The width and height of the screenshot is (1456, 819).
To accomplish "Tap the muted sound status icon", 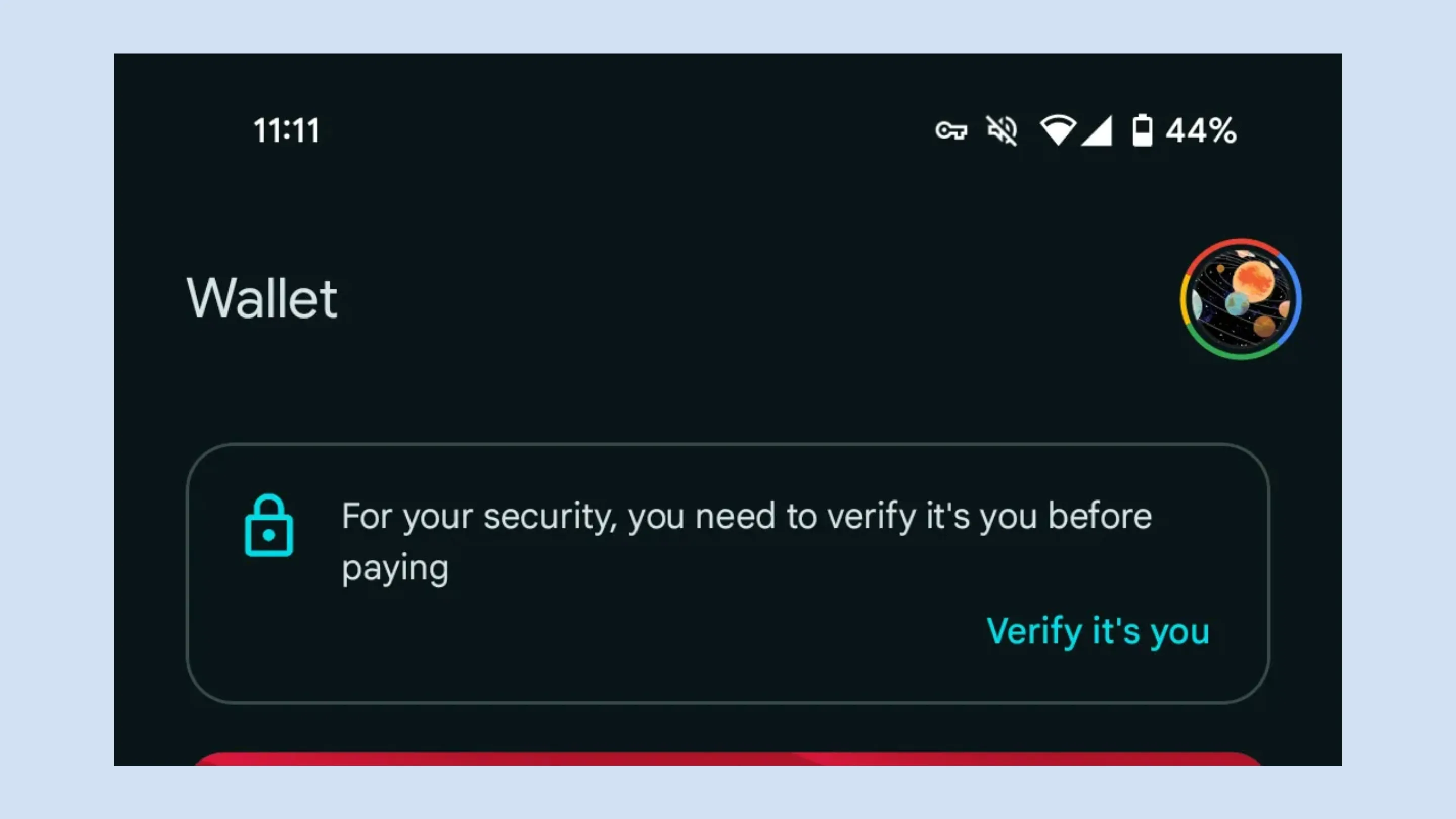I will click(1002, 130).
